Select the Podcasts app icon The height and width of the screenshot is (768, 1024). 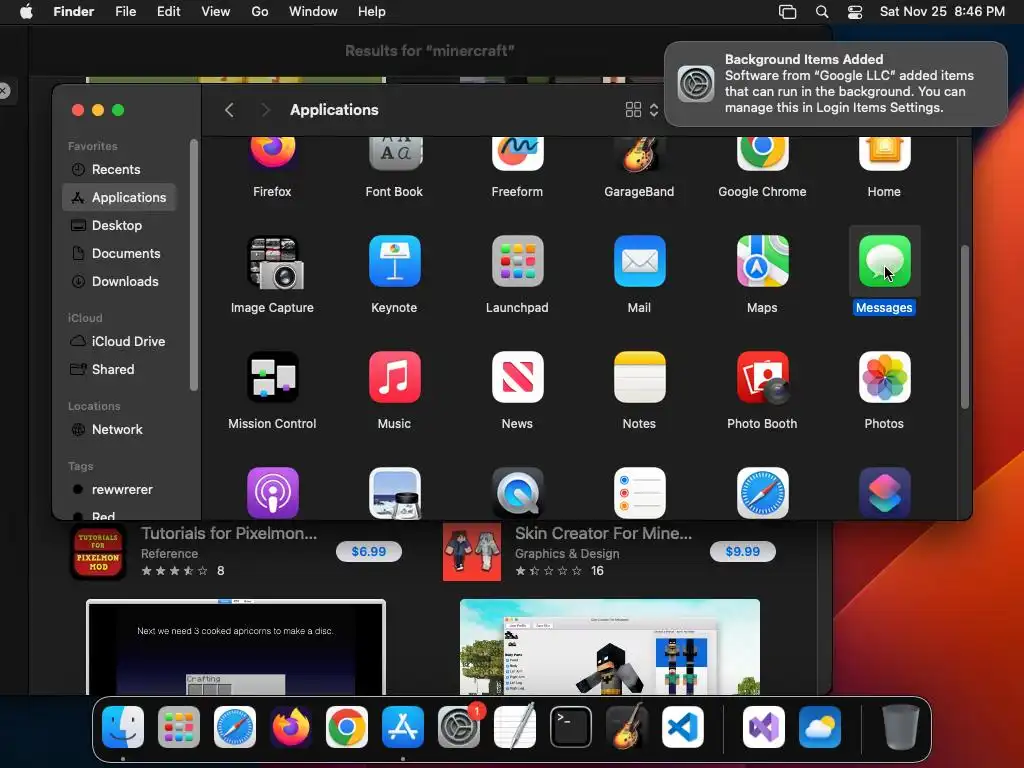click(272, 492)
